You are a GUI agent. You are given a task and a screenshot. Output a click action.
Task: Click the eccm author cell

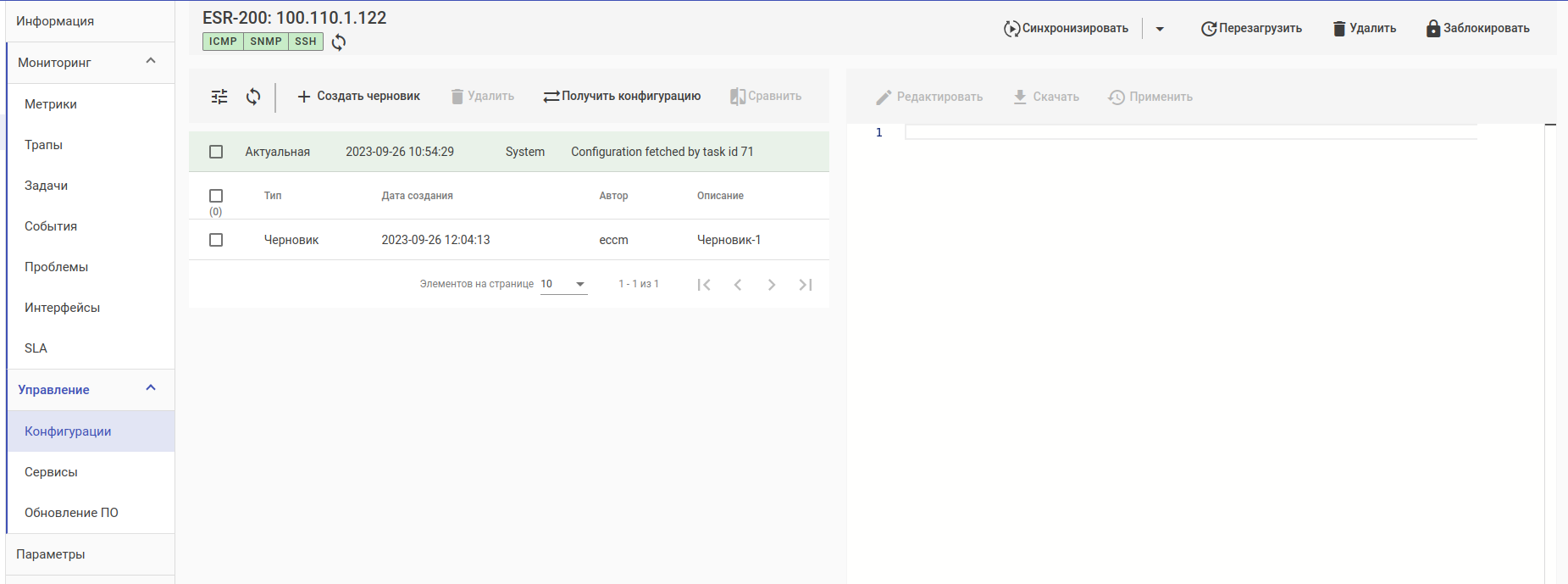pyautogui.click(x=613, y=240)
